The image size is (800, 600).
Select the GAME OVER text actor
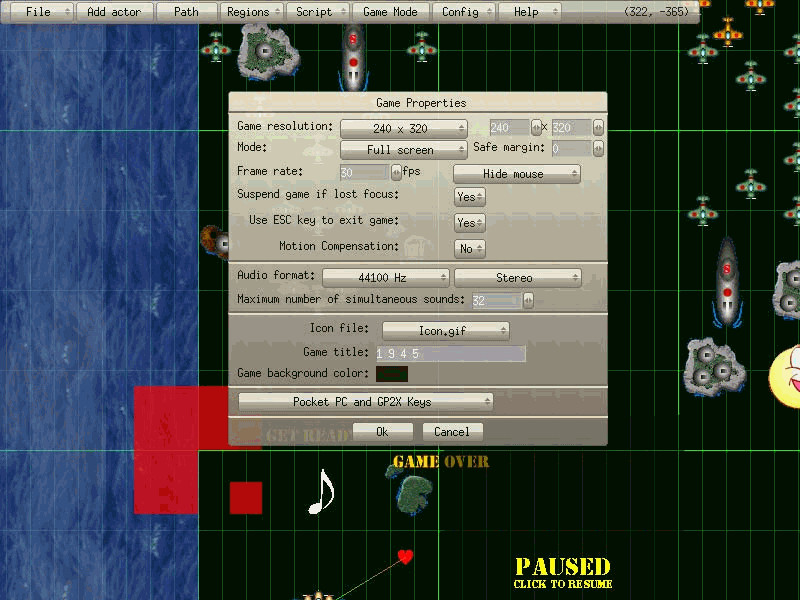point(441,462)
